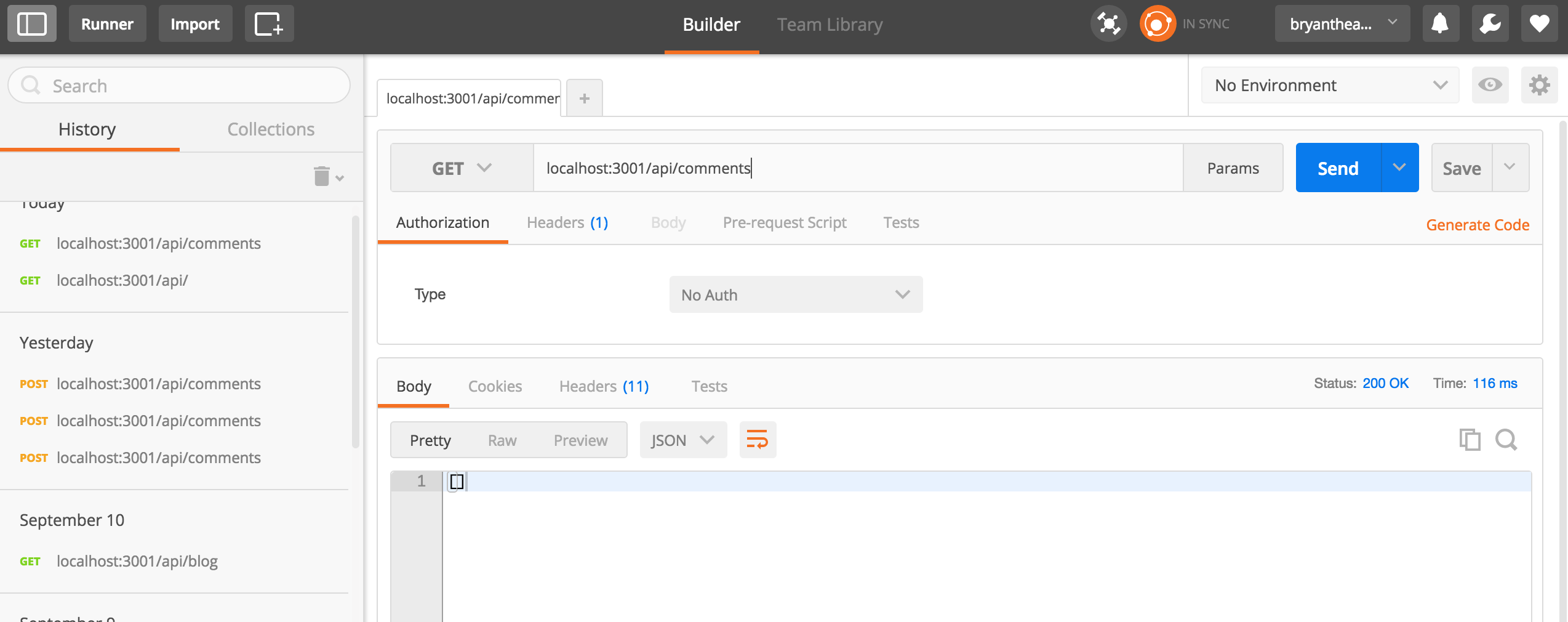
Task: Open the No Auth type dropdown
Action: point(796,294)
